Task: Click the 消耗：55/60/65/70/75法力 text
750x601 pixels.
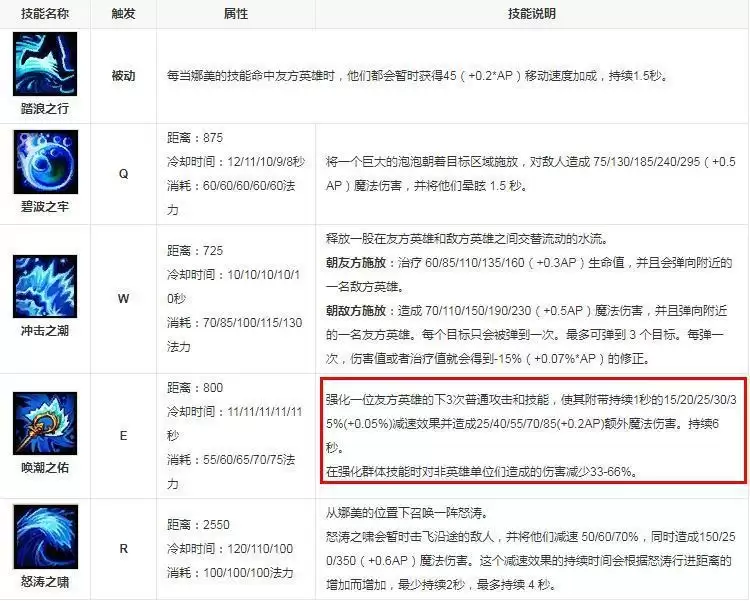Action: coord(231,472)
